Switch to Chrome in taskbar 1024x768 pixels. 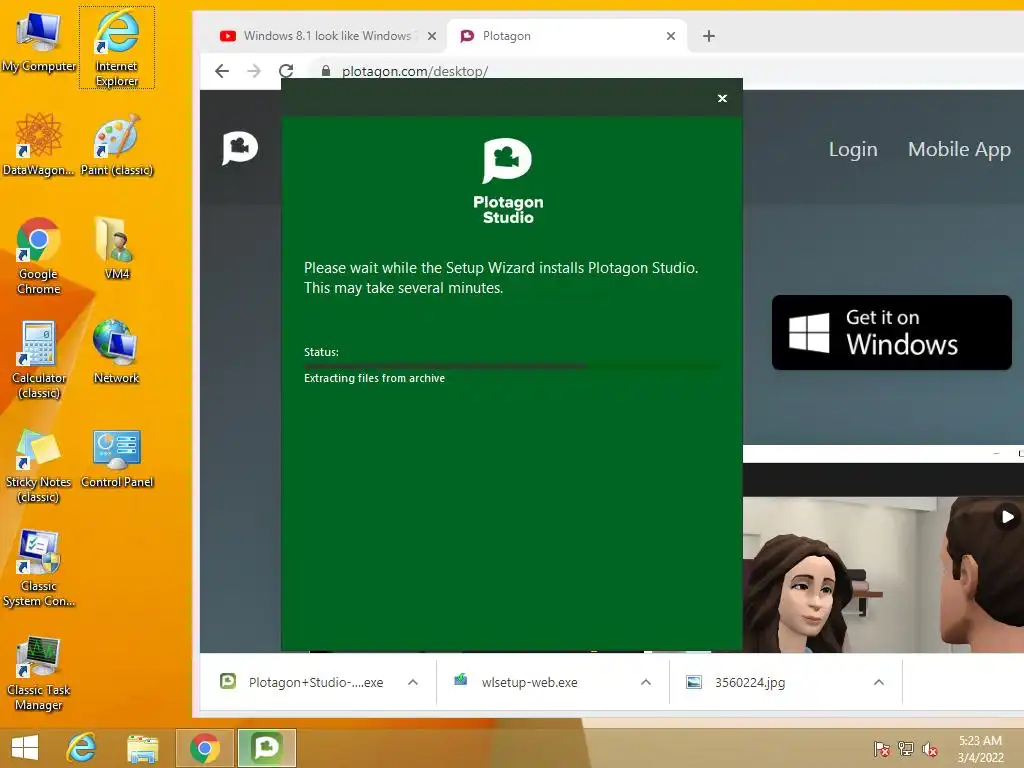(204, 748)
